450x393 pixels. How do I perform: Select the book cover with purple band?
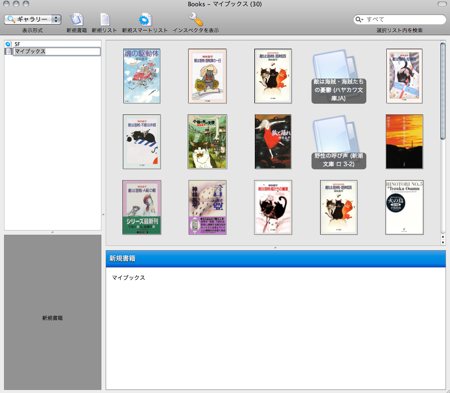click(207, 207)
